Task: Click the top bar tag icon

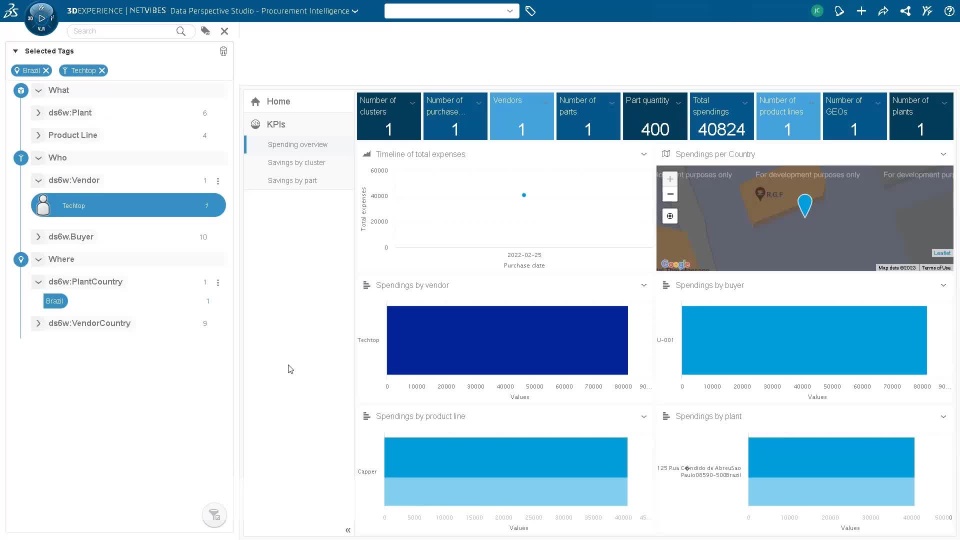Action: pos(530,11)
